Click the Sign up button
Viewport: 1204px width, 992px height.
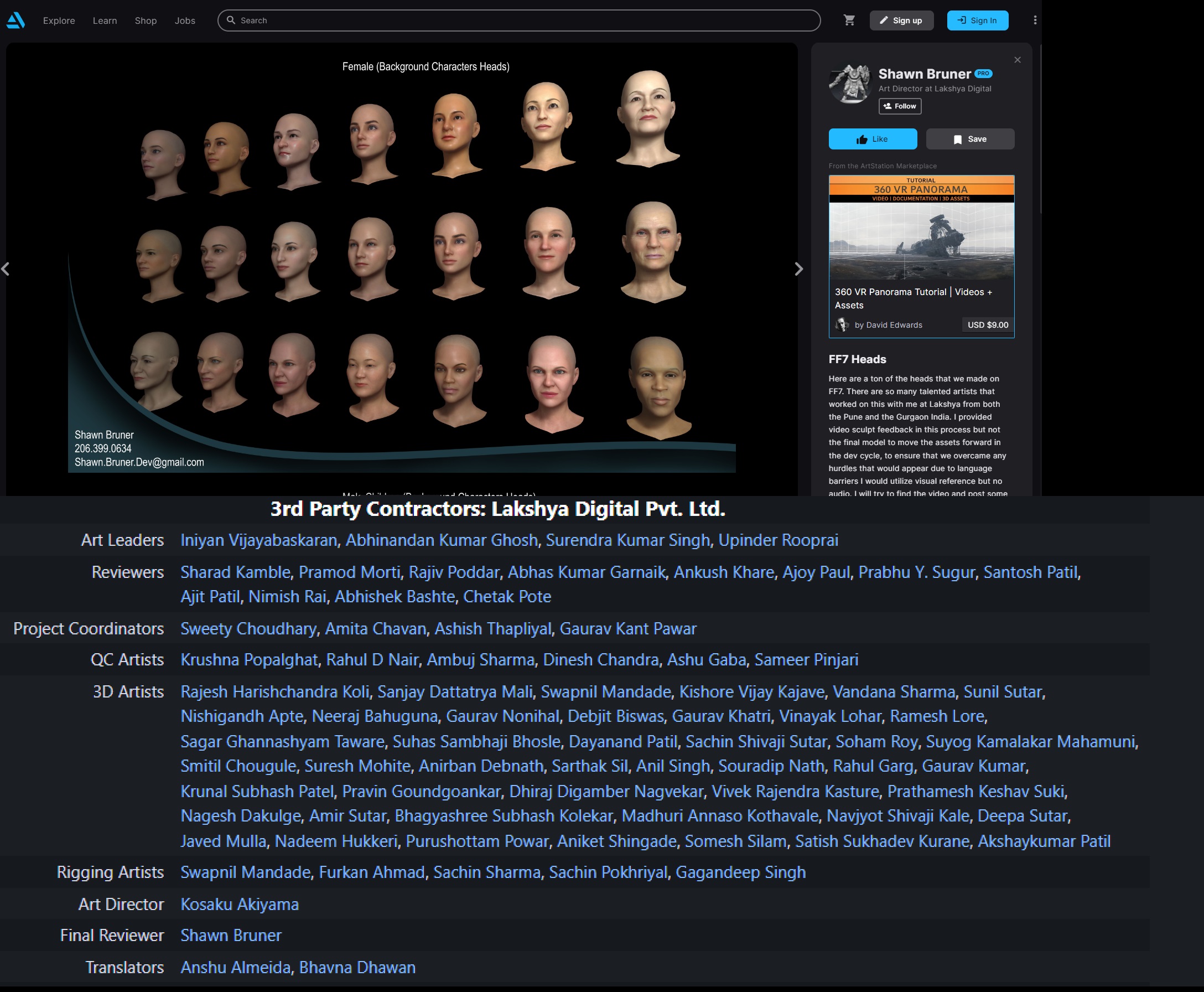[901, 20]
